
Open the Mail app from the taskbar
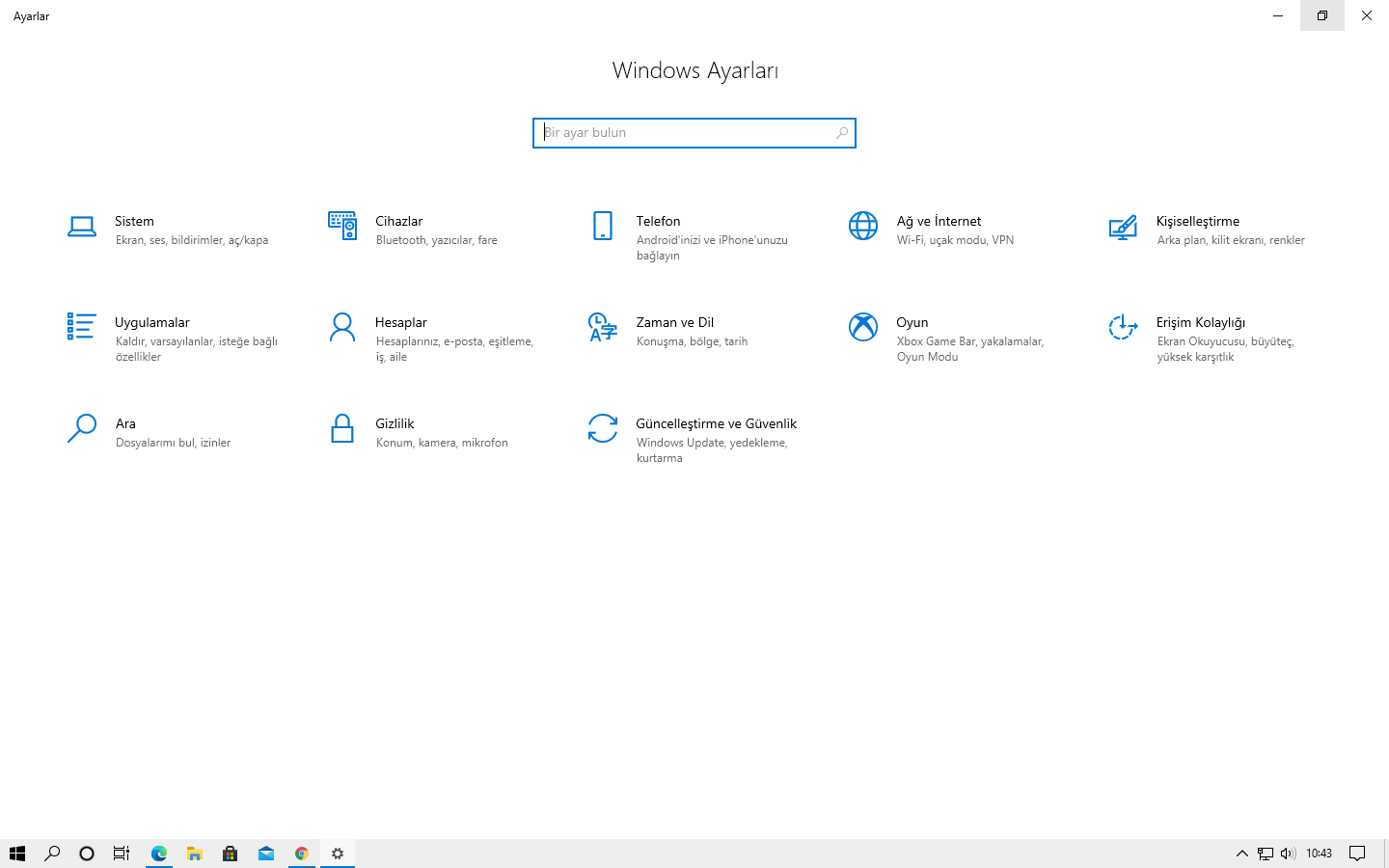click(266, 854)
